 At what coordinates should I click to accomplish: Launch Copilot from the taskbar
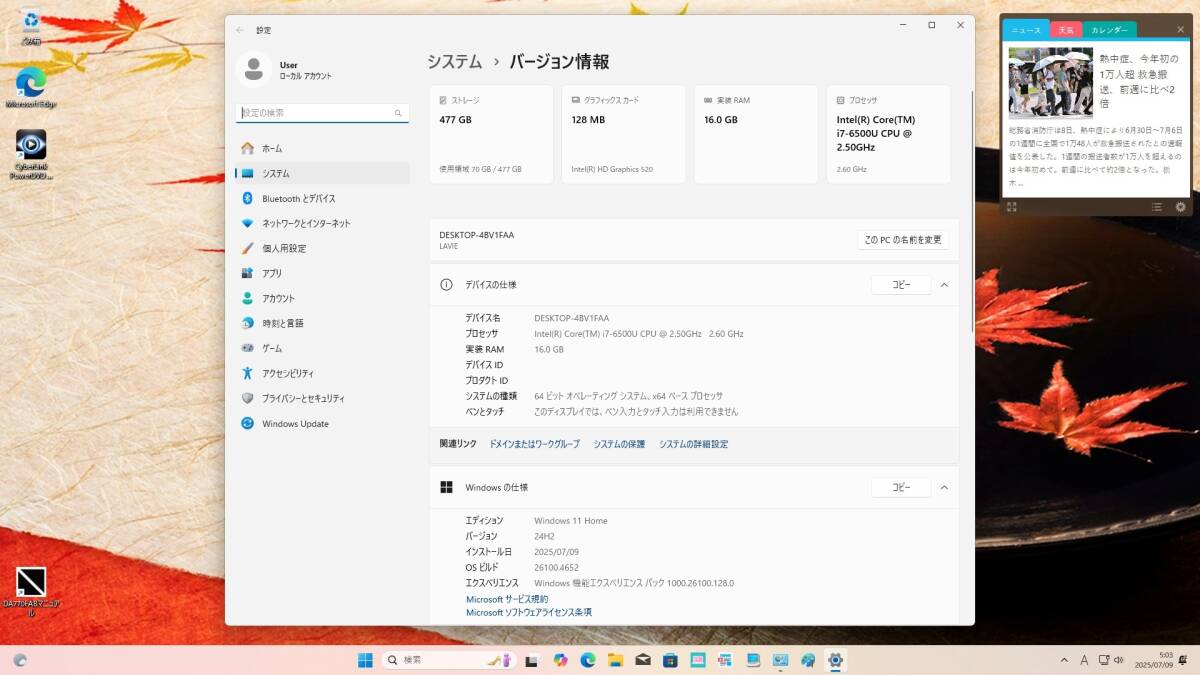point(560,660)
